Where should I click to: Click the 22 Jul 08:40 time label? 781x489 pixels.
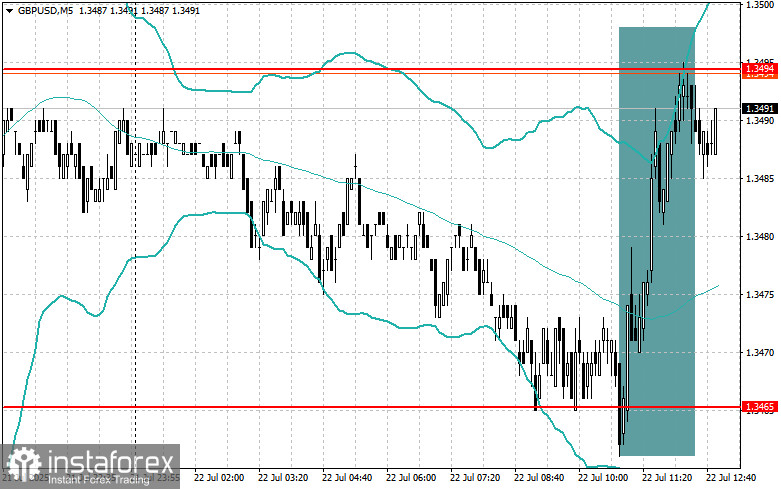[539, 478]
